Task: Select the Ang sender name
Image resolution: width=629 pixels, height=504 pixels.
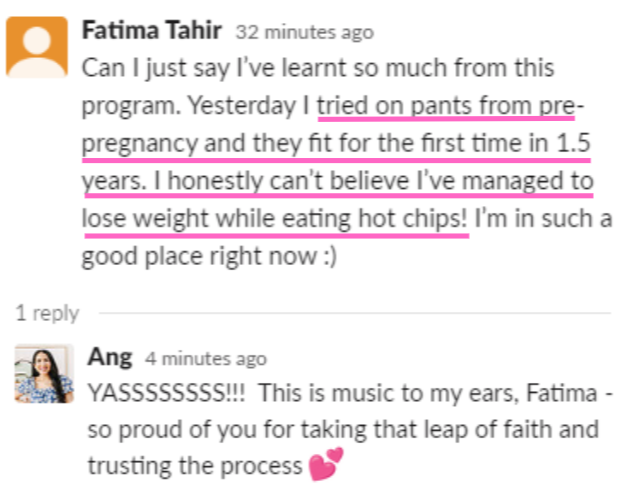Action: (x=110, y=357)
